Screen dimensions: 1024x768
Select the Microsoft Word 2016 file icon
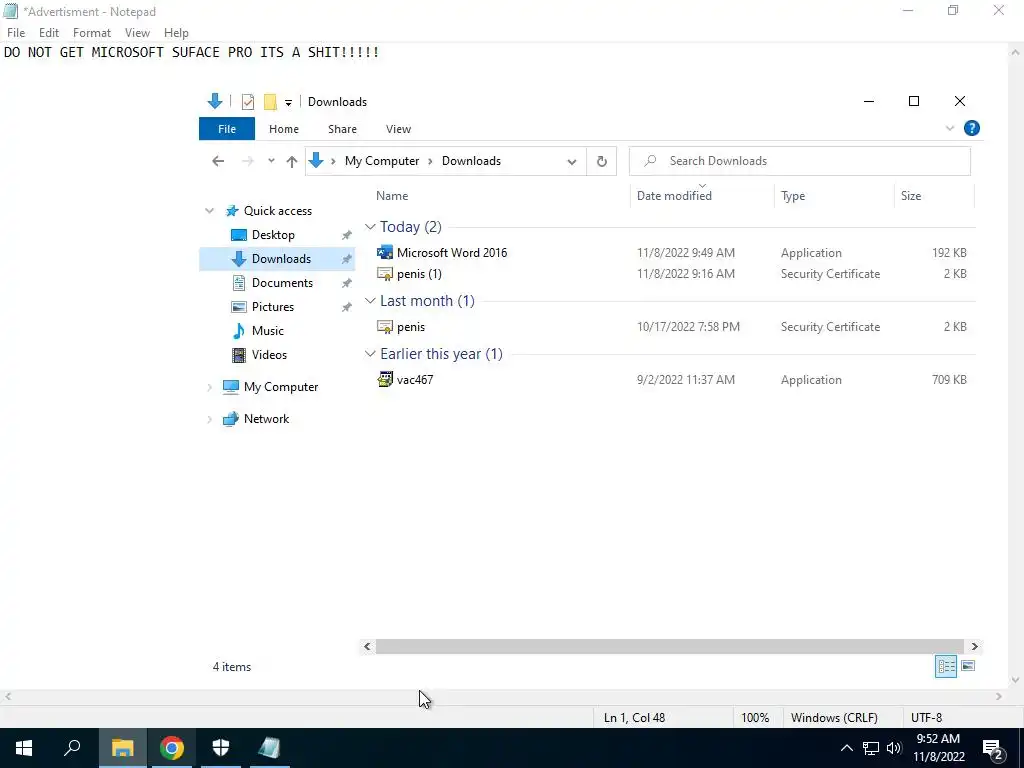click(385, 253)
